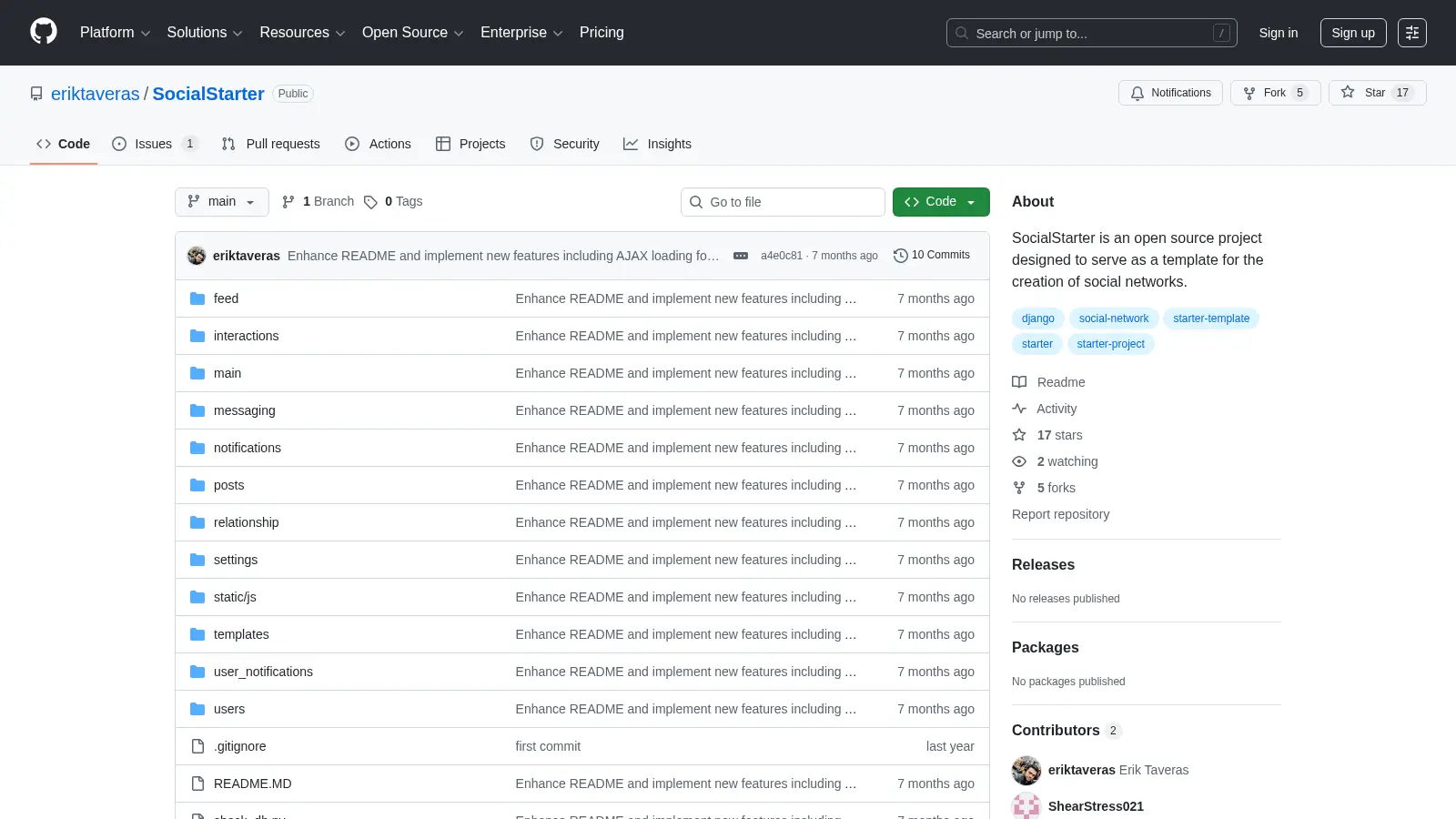
Task: Focus the Go to file search box
Action: pos(783,202)
